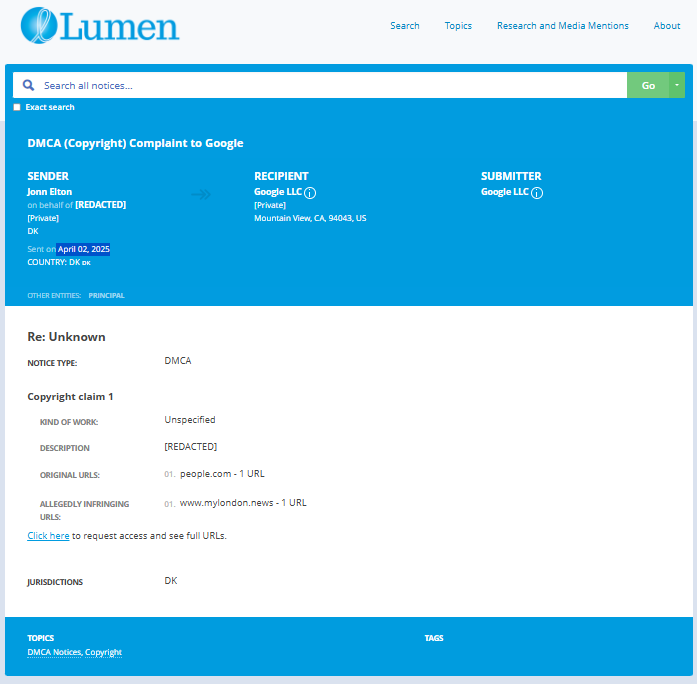Screen dimensions: 697x684
Task: Click the JURISDICTIONS DK value
Action: click(x=171, y=581)
